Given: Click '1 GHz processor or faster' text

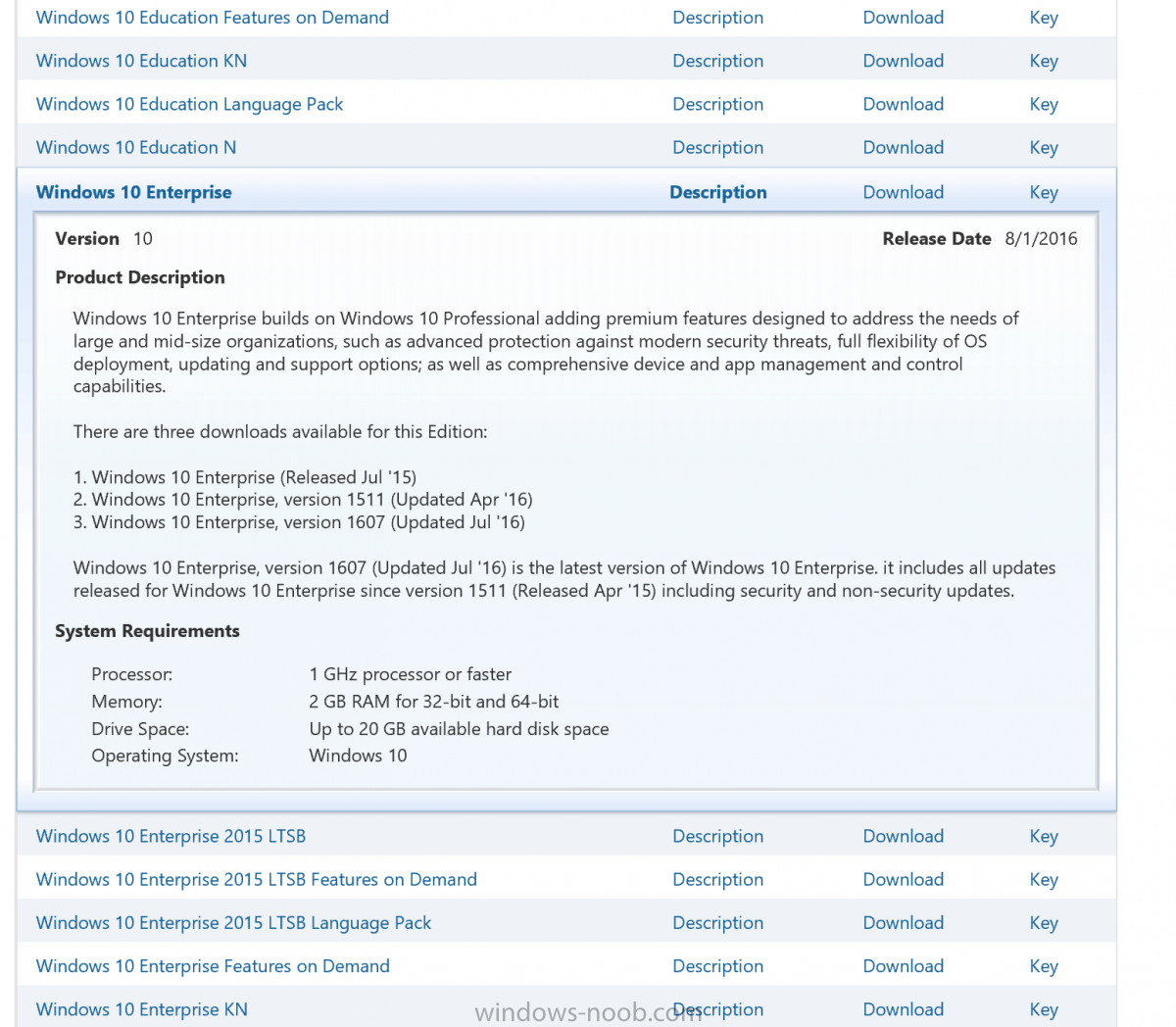Looking at the screenshot, I should point(411,674).
